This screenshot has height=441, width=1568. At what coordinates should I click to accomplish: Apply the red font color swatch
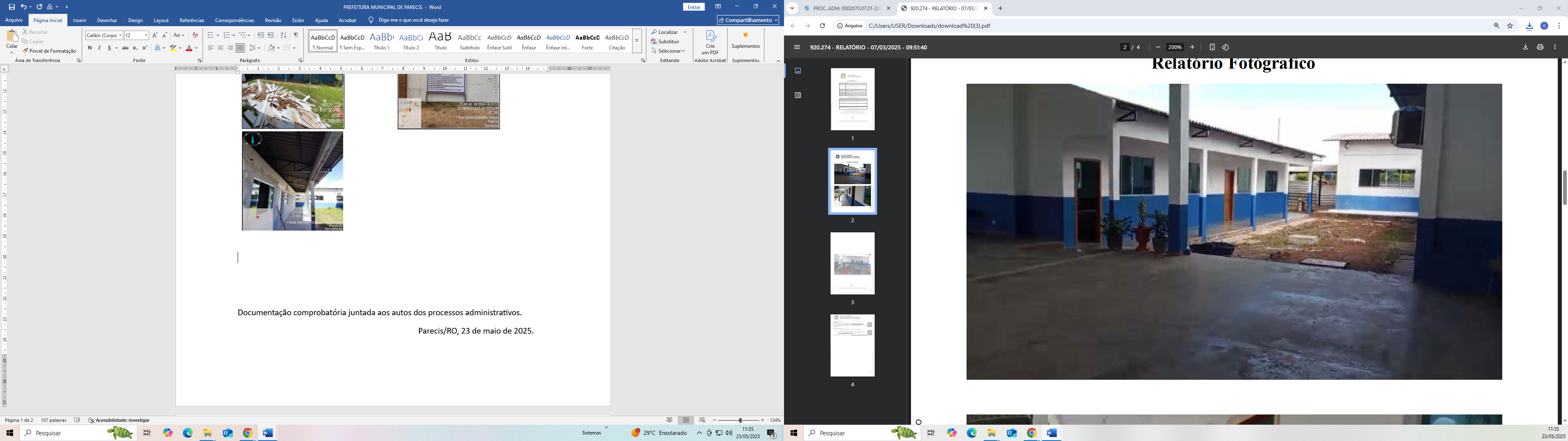[x=189, y=48]
